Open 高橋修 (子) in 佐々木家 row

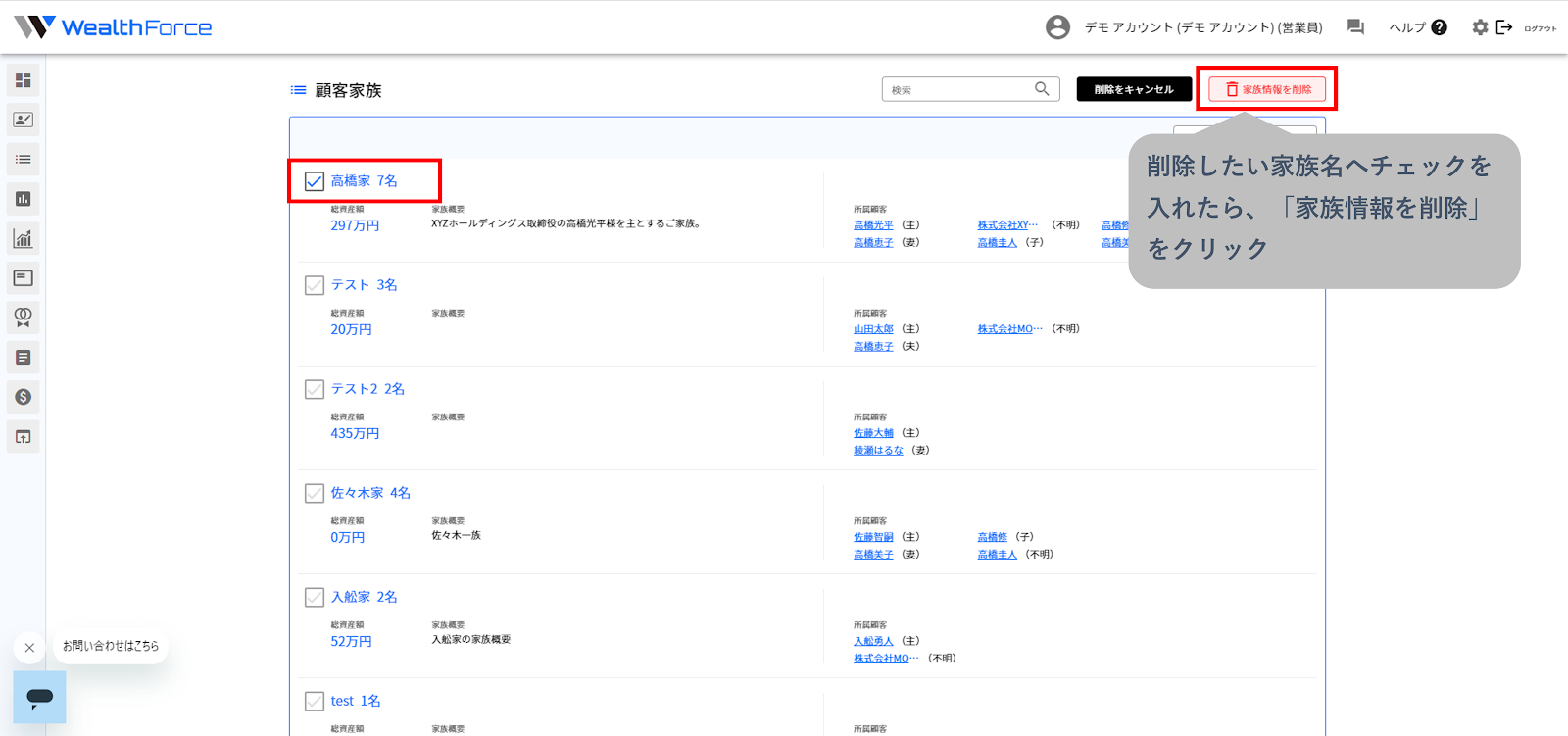pos(992,537)
